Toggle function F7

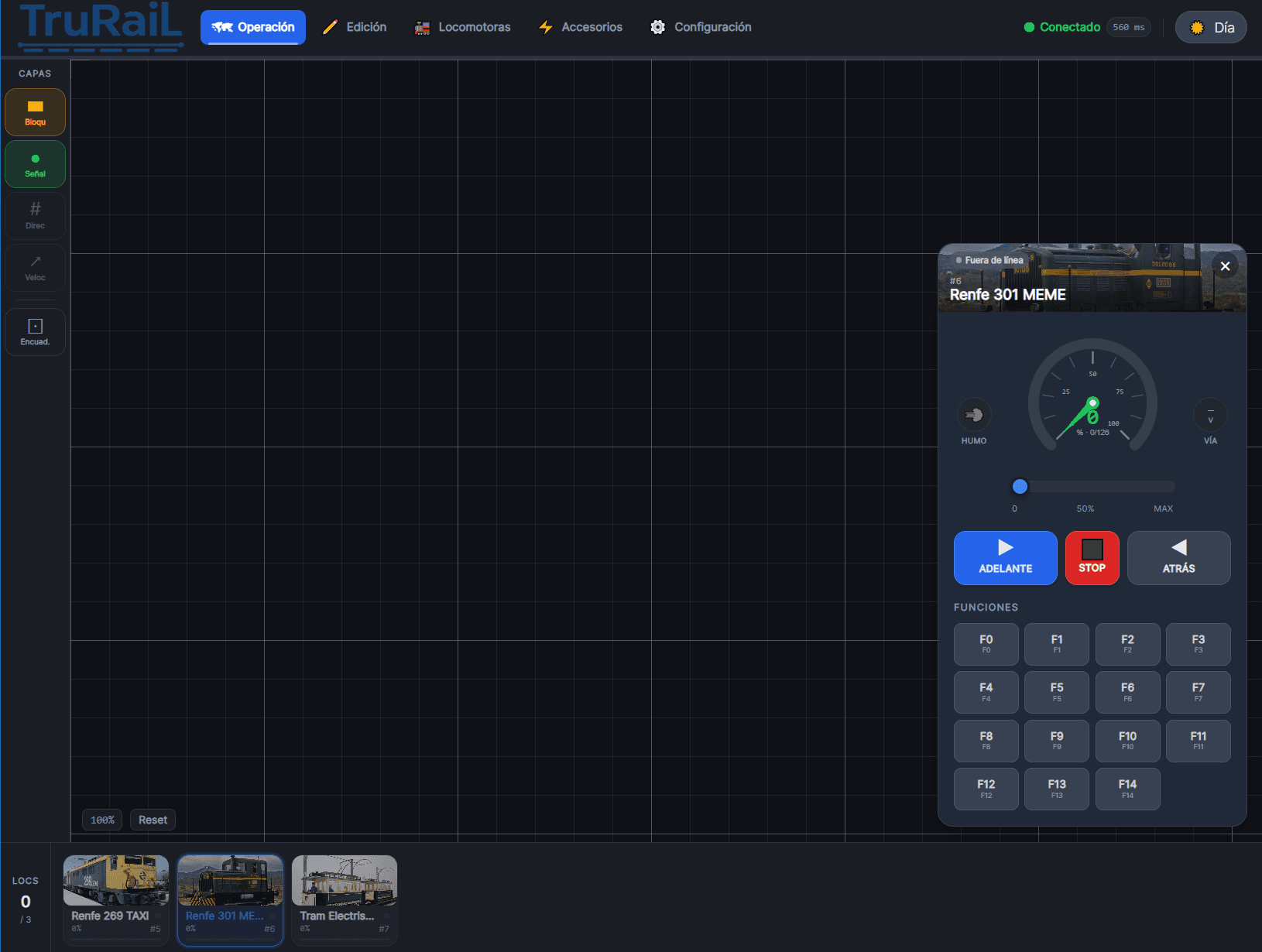tap(1198, 692)
